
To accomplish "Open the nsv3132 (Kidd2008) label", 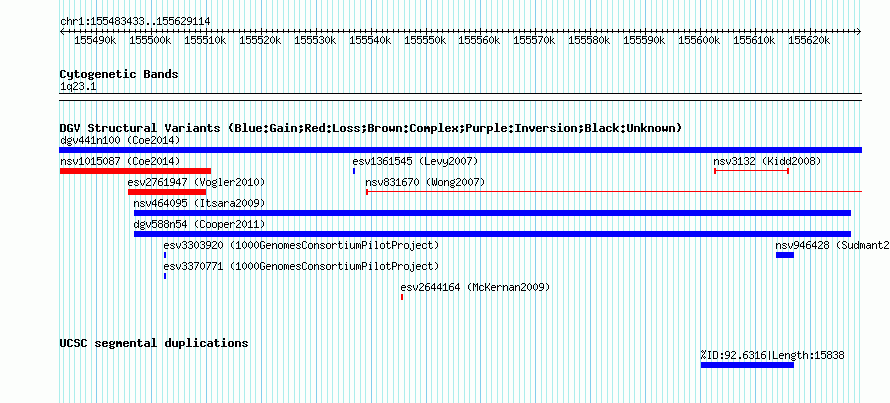I will (x=767, y=161).
